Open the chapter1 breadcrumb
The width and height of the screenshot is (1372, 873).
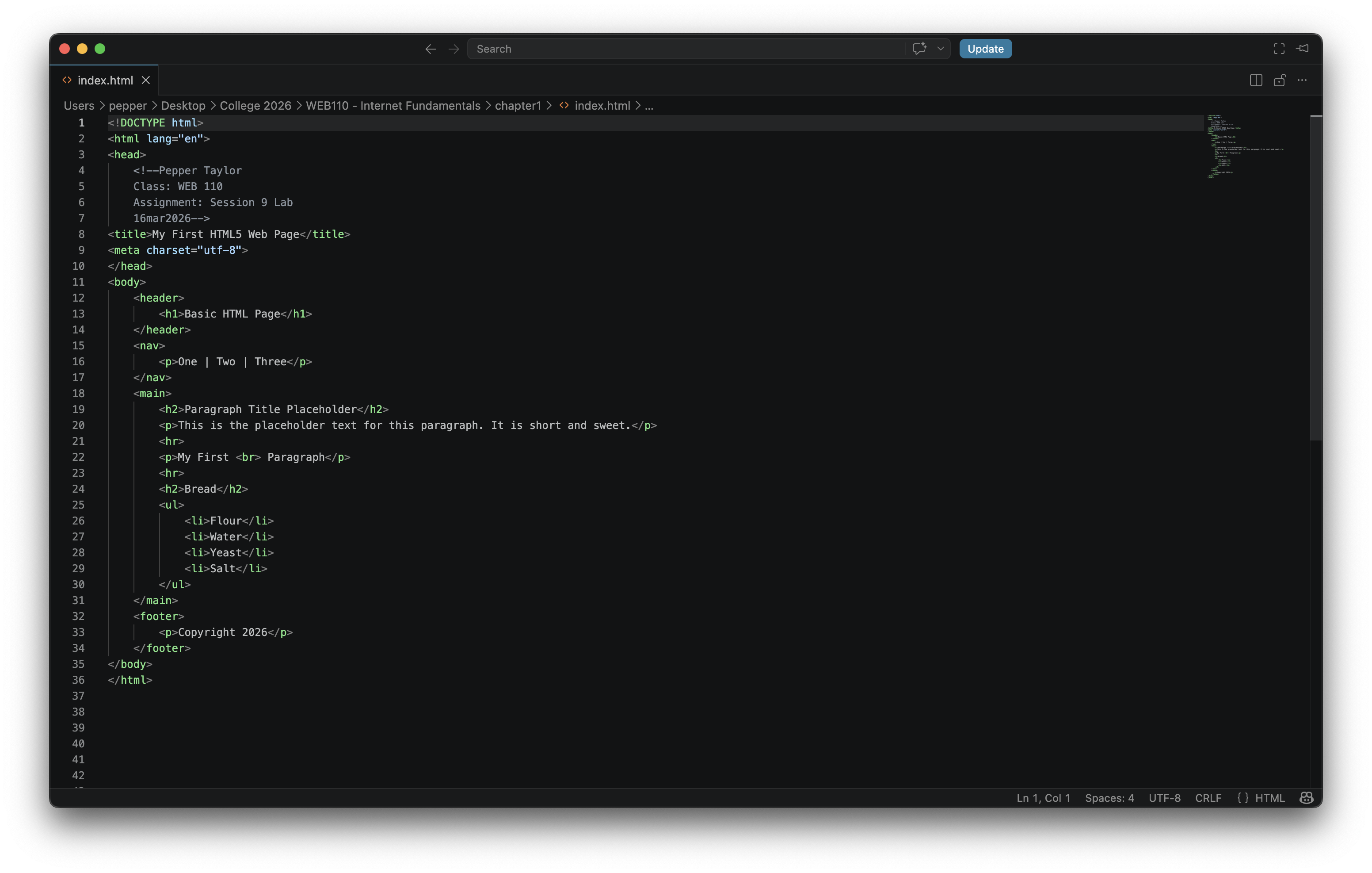coord(517,106)
